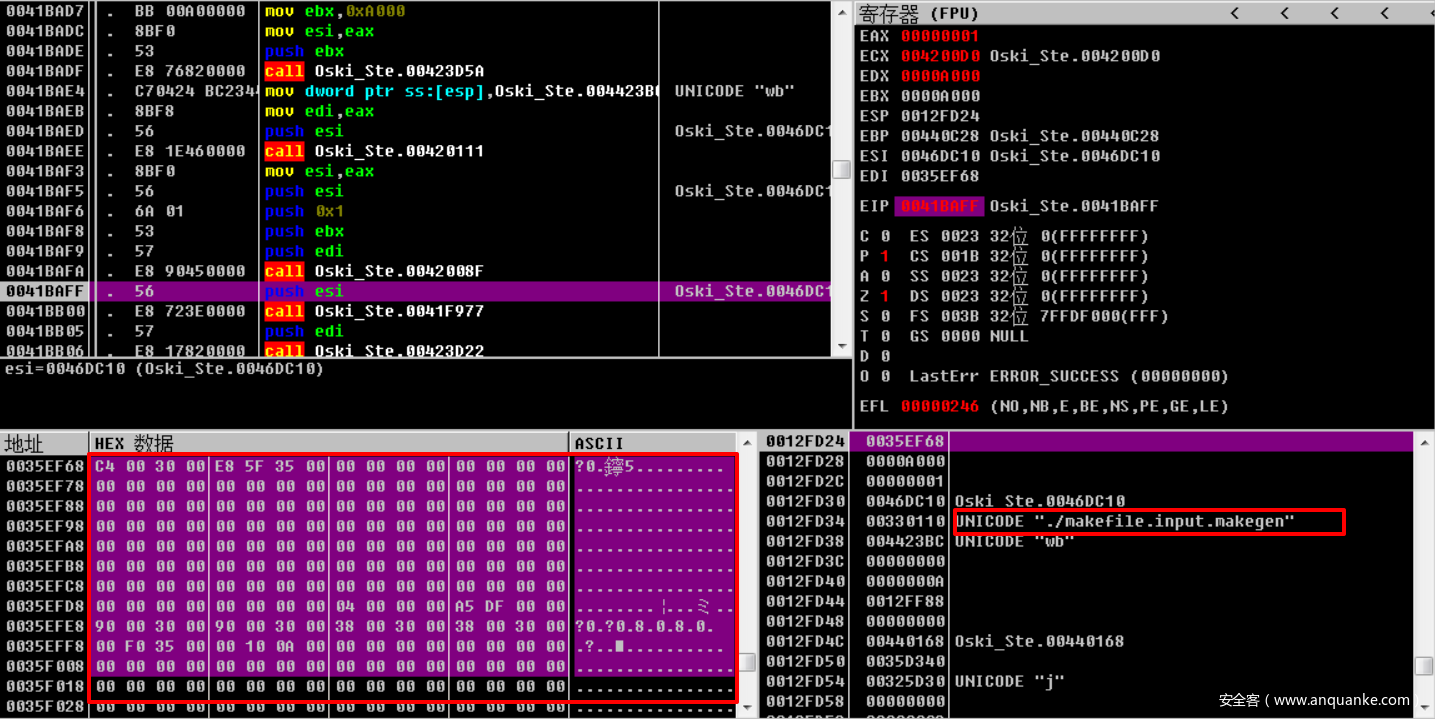Toggle the Z flag value
Viewport: 1435px width, 719px height.
pyautogui.click(x=885, y=296)
